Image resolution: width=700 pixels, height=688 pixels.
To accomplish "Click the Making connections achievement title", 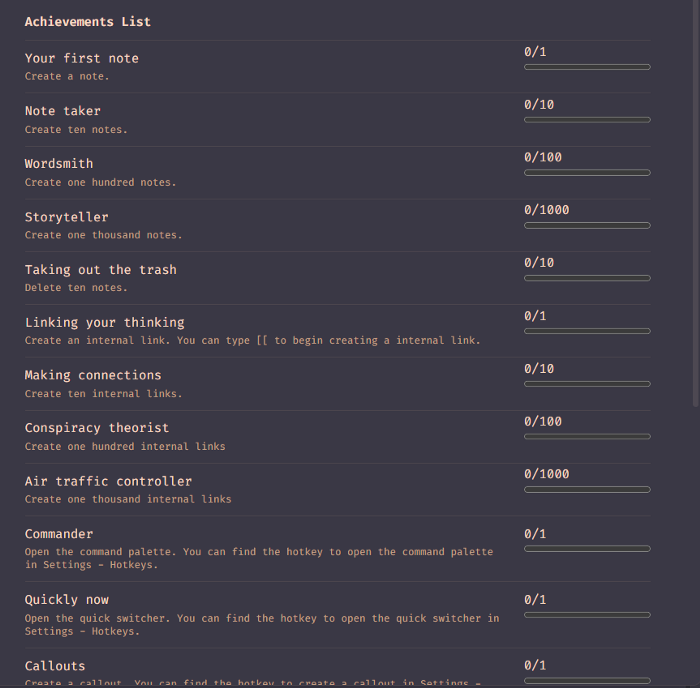I will point(93,376).
